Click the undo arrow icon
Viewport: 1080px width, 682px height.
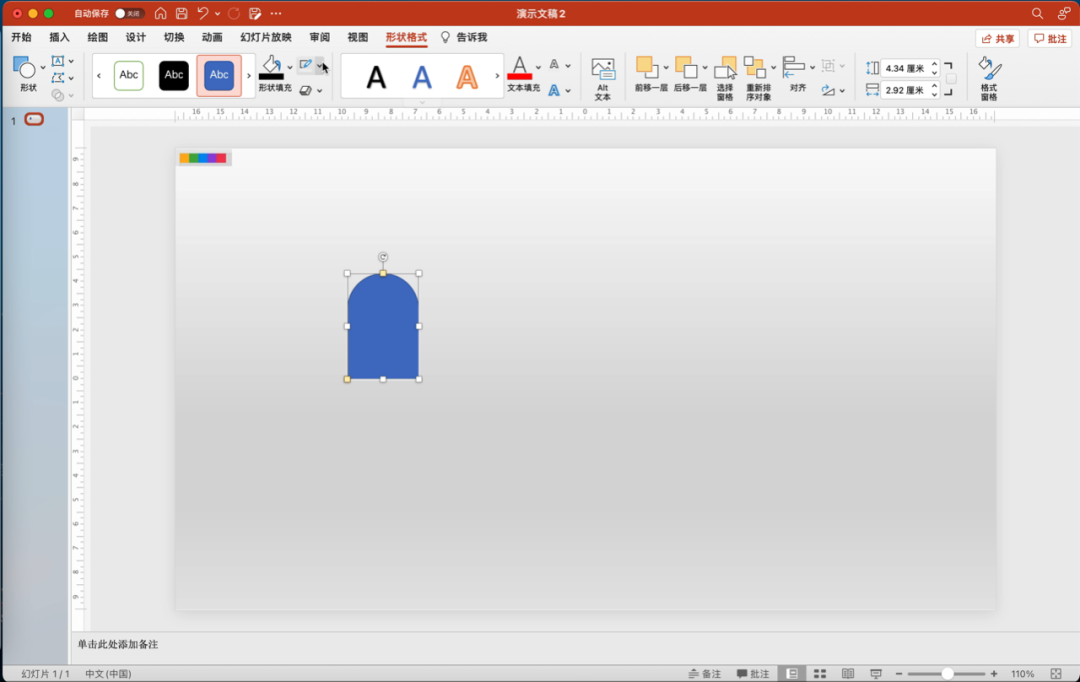[202, 13]
